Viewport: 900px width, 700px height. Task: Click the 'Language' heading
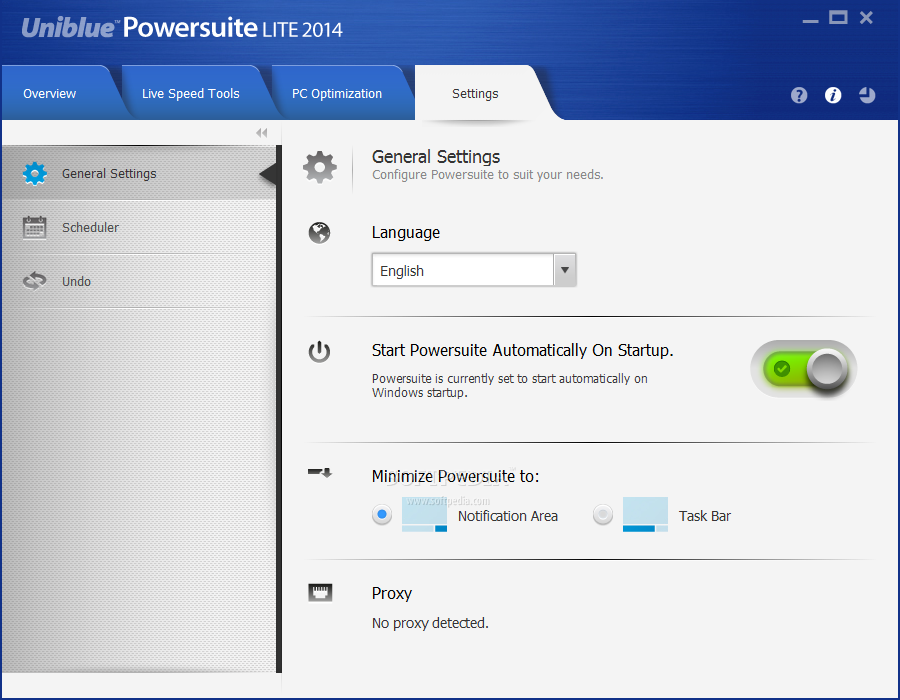click(x=406, y=232)
